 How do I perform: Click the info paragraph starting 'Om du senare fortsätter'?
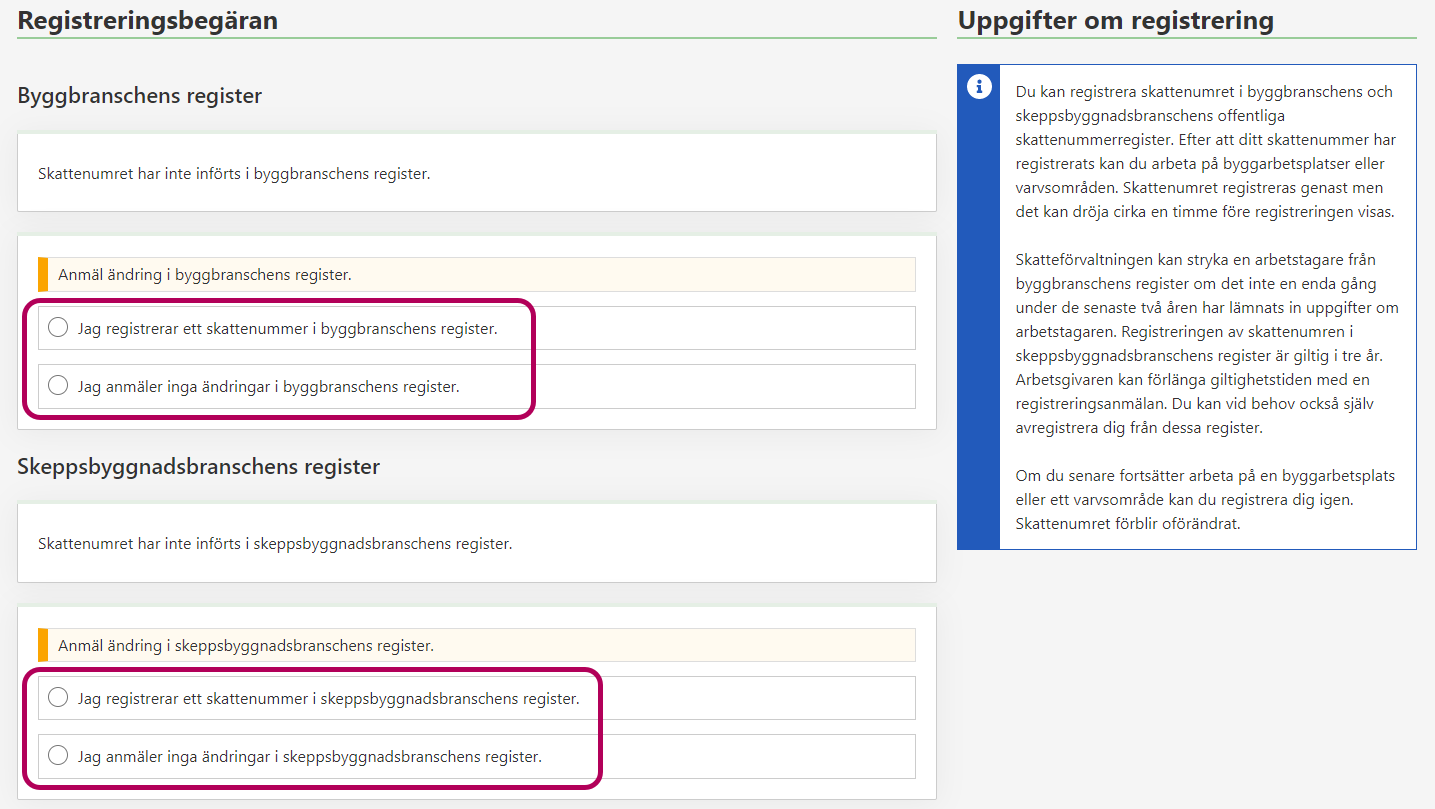[1204, 499]
